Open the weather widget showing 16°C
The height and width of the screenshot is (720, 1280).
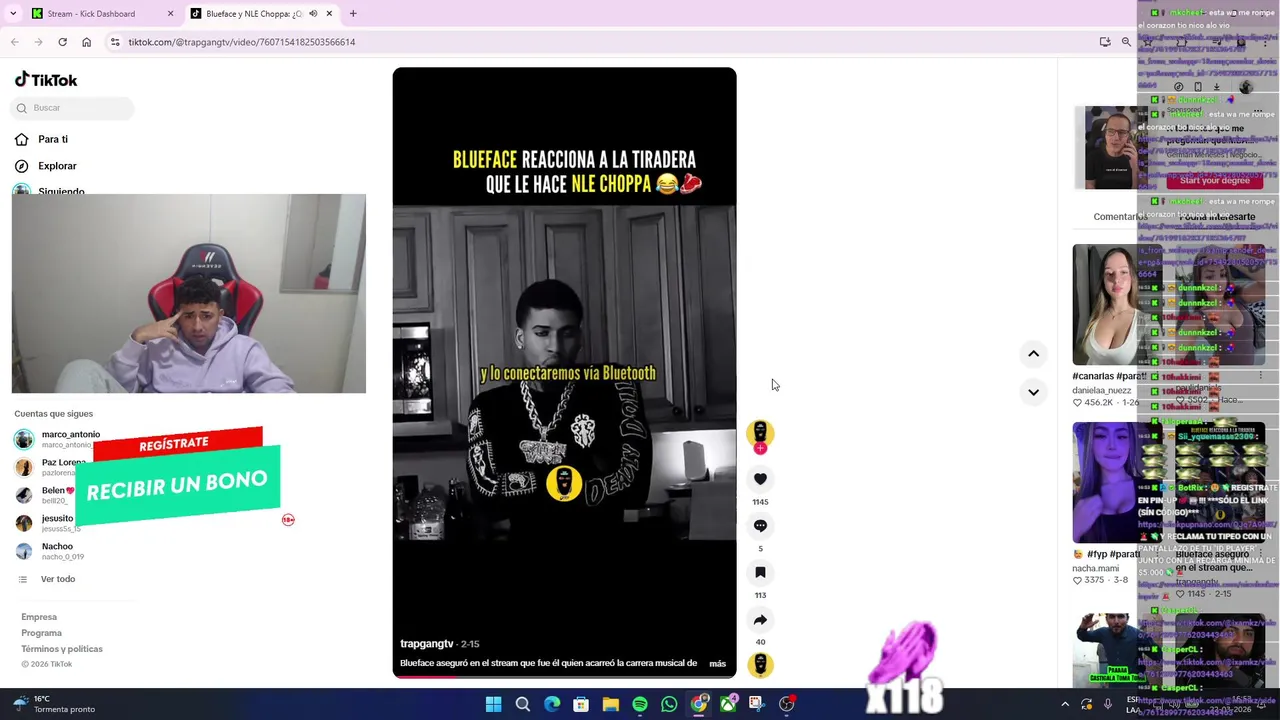(55, 704)
